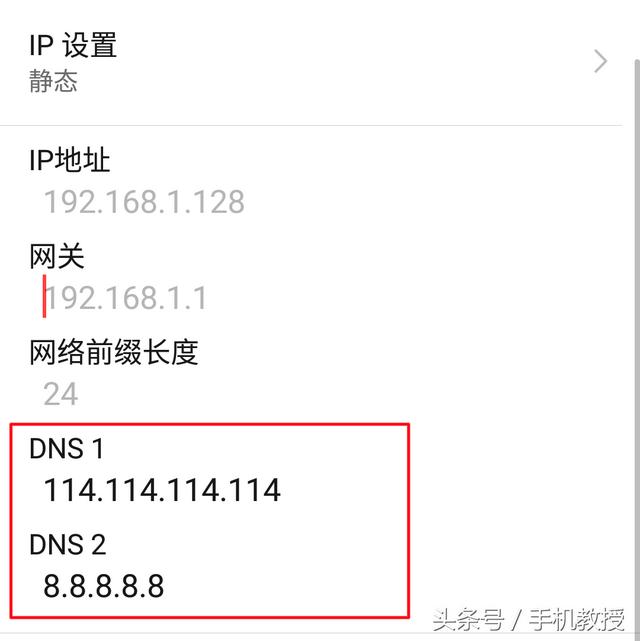640x641 pixels.
Task: Click the 头条号 watermark text
Action: tap(468, 620)
